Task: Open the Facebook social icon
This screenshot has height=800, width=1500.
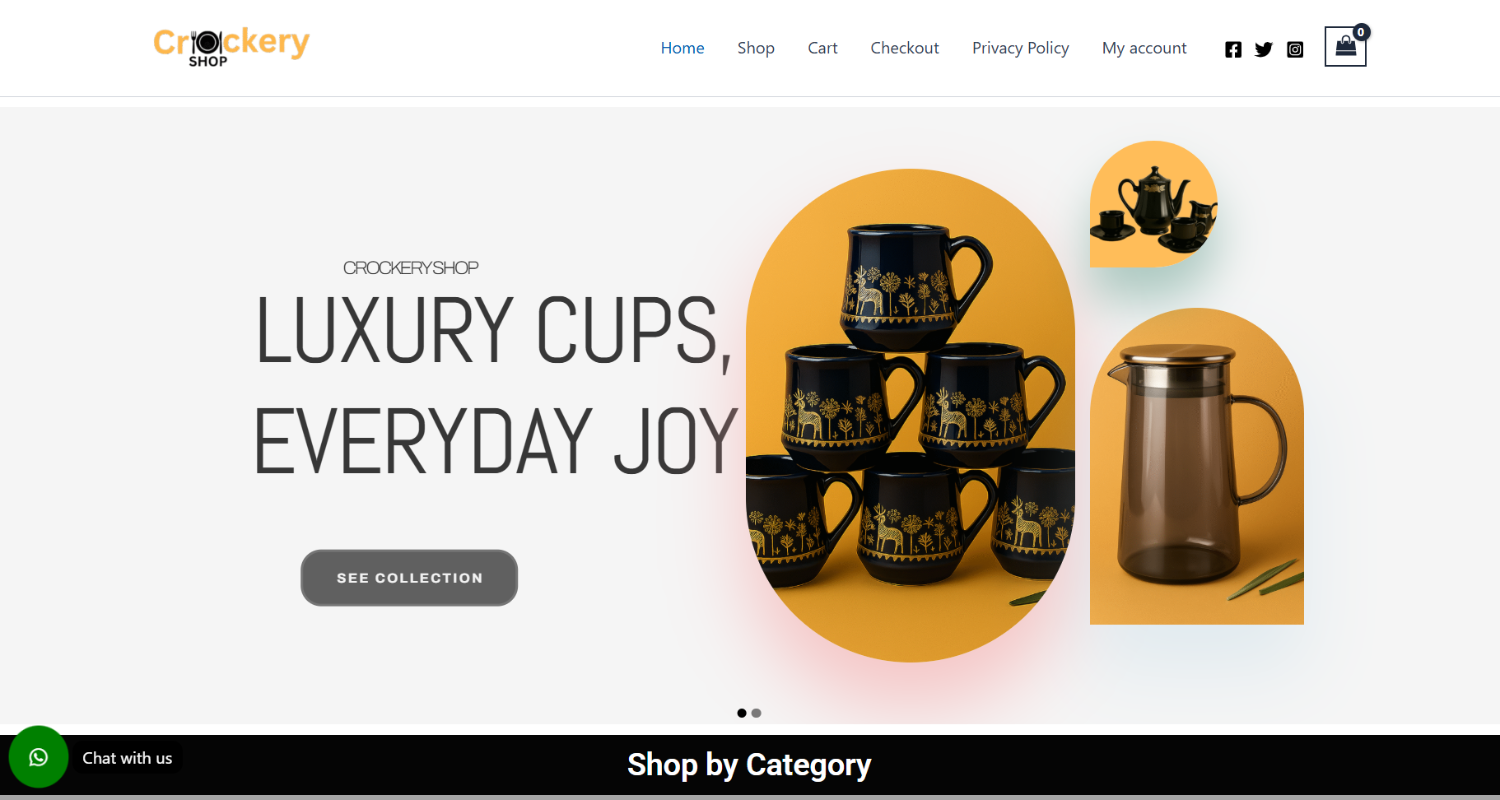Action: (1233, 49)
